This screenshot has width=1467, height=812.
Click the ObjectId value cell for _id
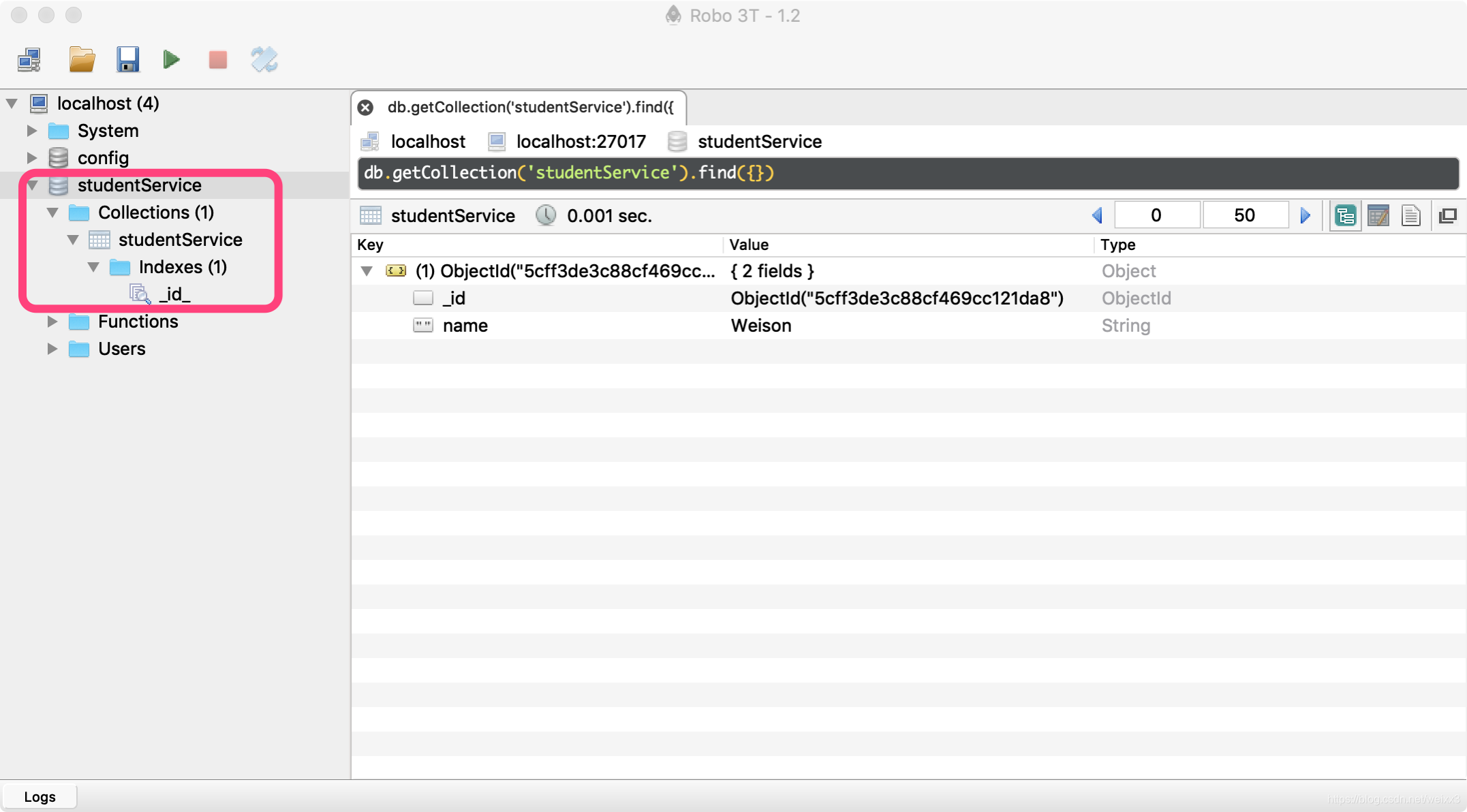897,298
